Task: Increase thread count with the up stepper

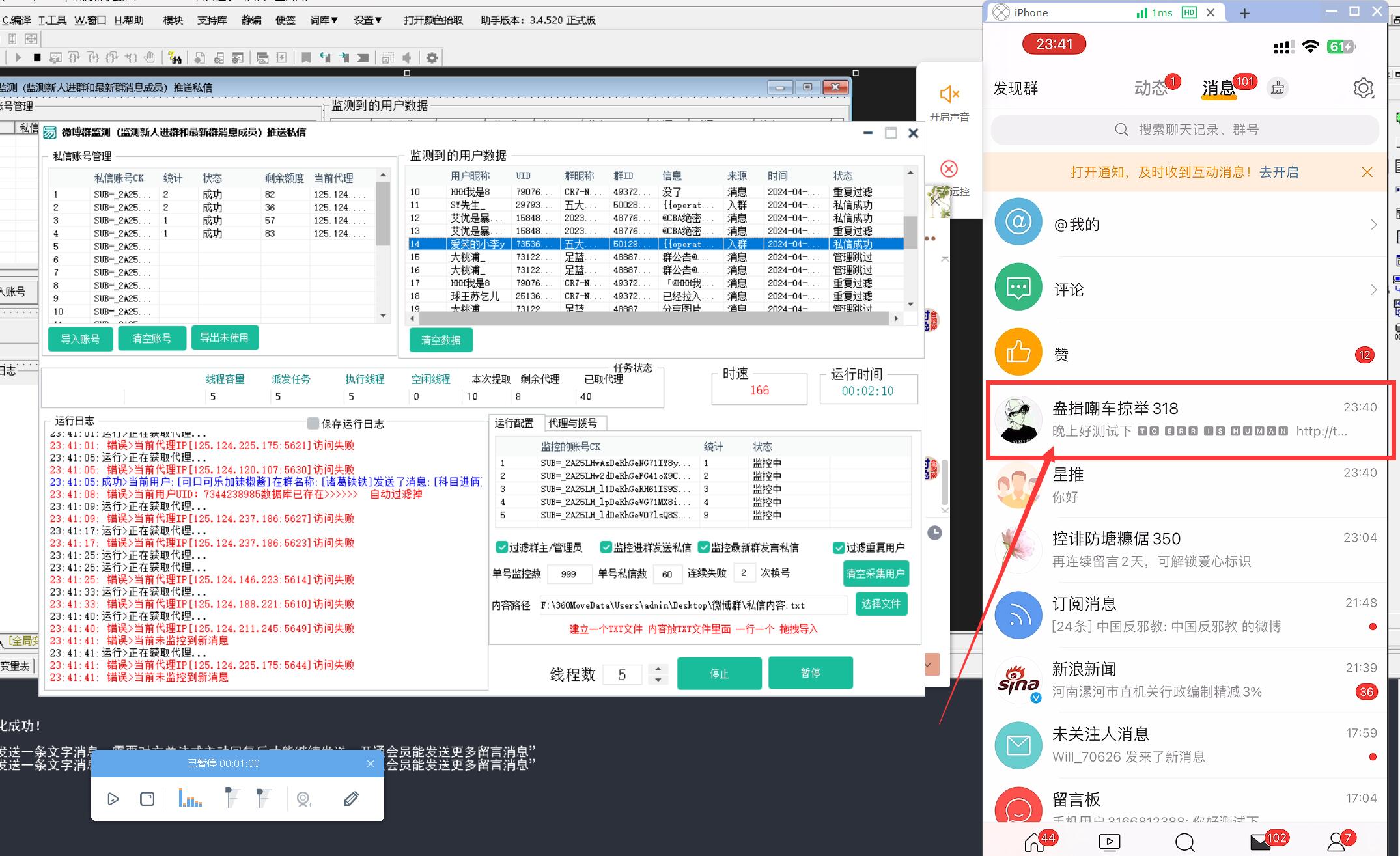Action: coord(658,669)
